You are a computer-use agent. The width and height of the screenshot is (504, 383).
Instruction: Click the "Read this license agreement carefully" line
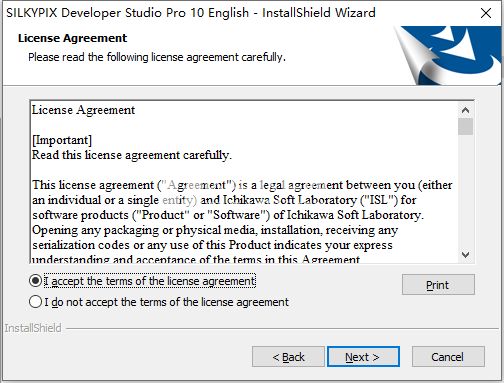(132, 155)
